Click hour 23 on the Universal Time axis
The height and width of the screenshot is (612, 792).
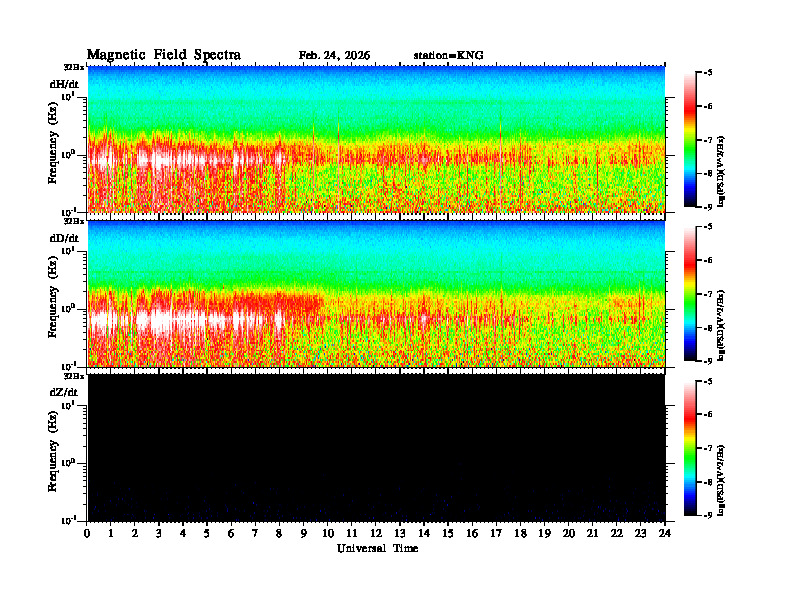(640, 534)
